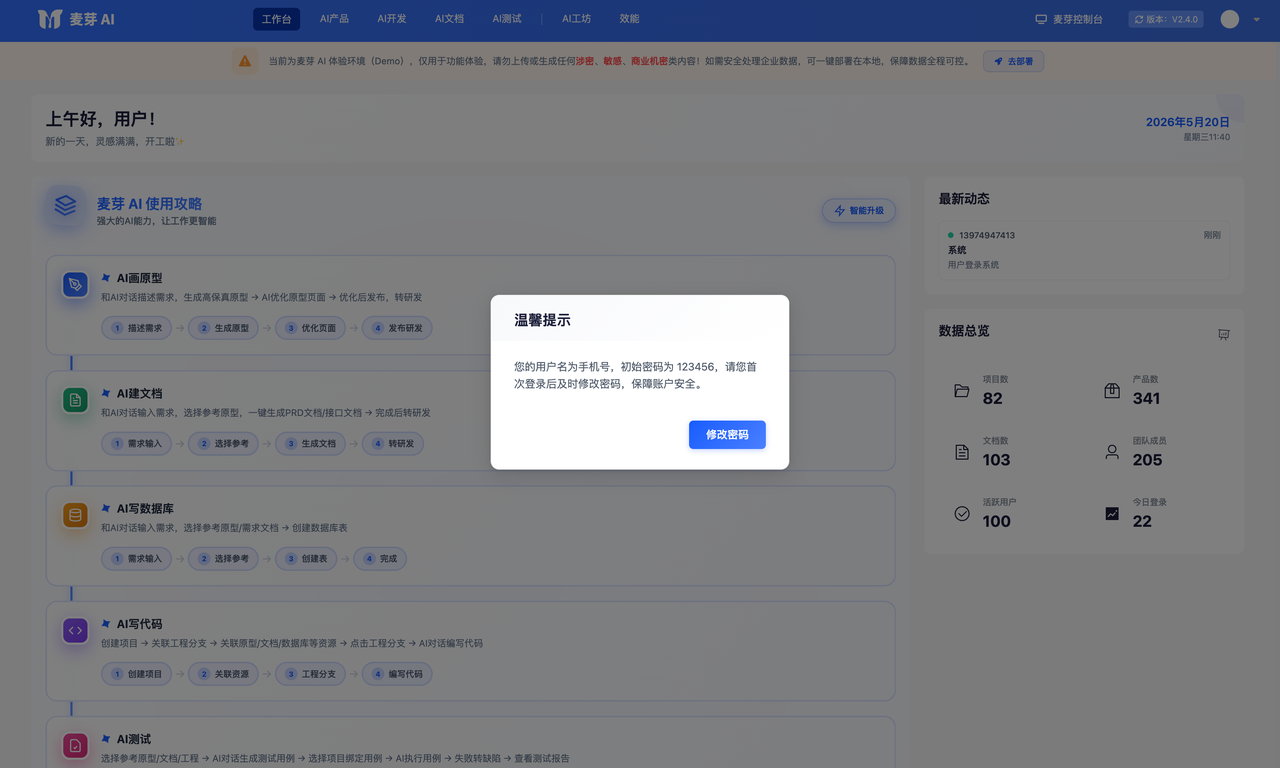Click the 上午好，用户！ greeting
1280x768 pixels.
[x=101, y=119]
